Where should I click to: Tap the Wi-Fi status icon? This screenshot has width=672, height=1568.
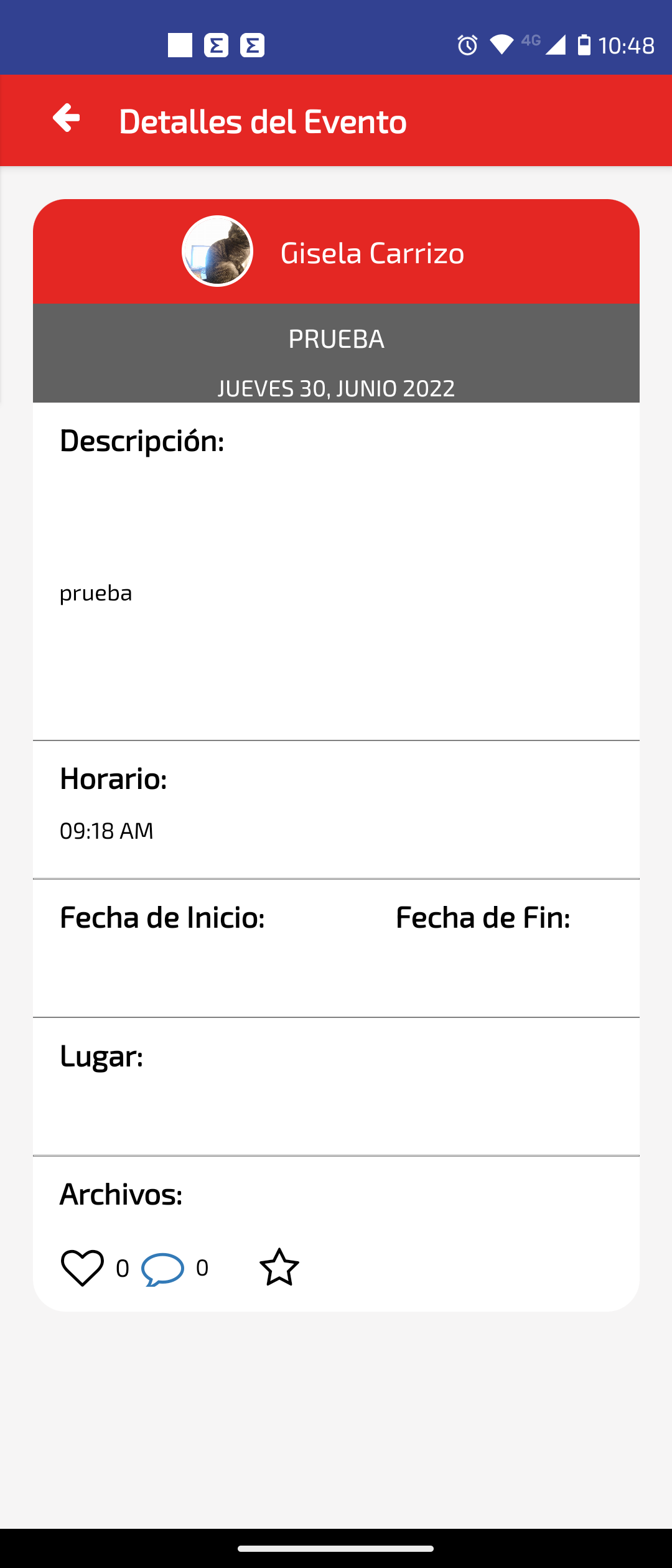[x=501, y=45]
